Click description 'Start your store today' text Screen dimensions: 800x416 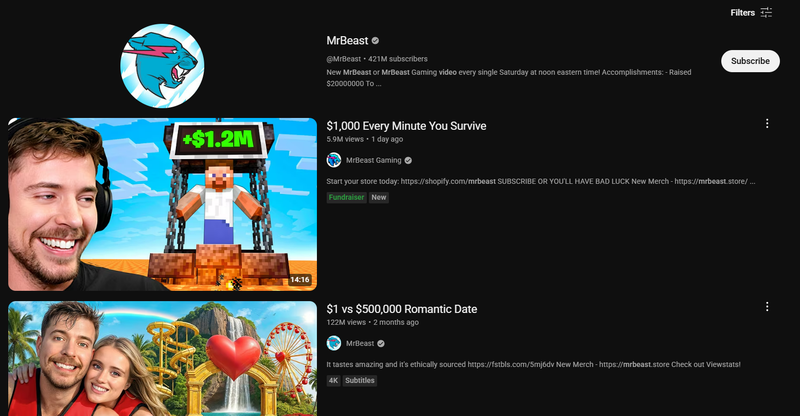click(x=541, y=181)
